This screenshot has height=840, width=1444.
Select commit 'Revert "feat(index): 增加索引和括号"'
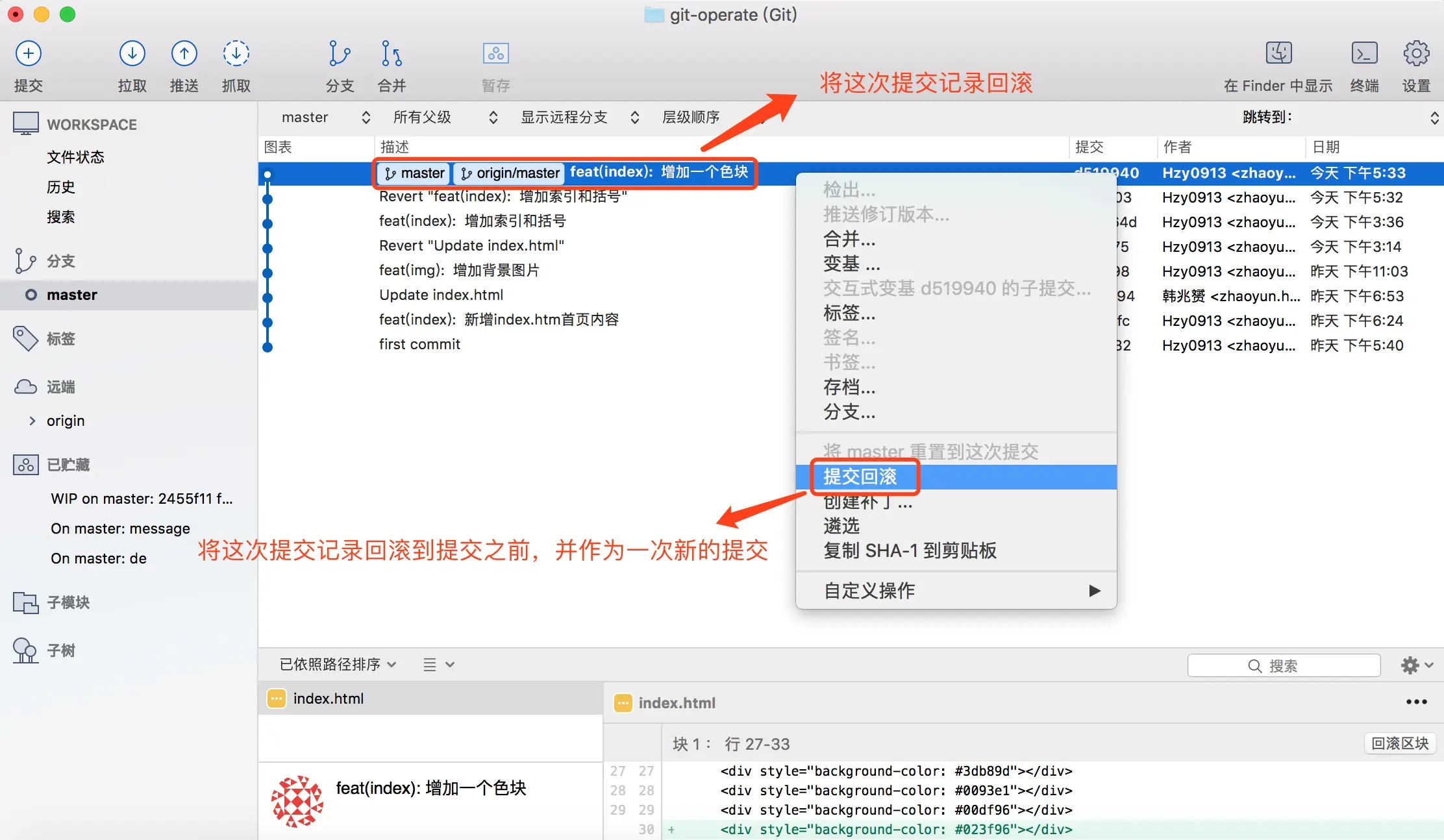(503, 197)
